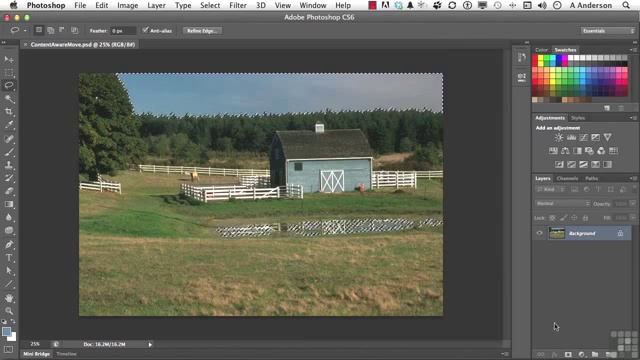Open the status bar info arrow menu

[150, 344]
